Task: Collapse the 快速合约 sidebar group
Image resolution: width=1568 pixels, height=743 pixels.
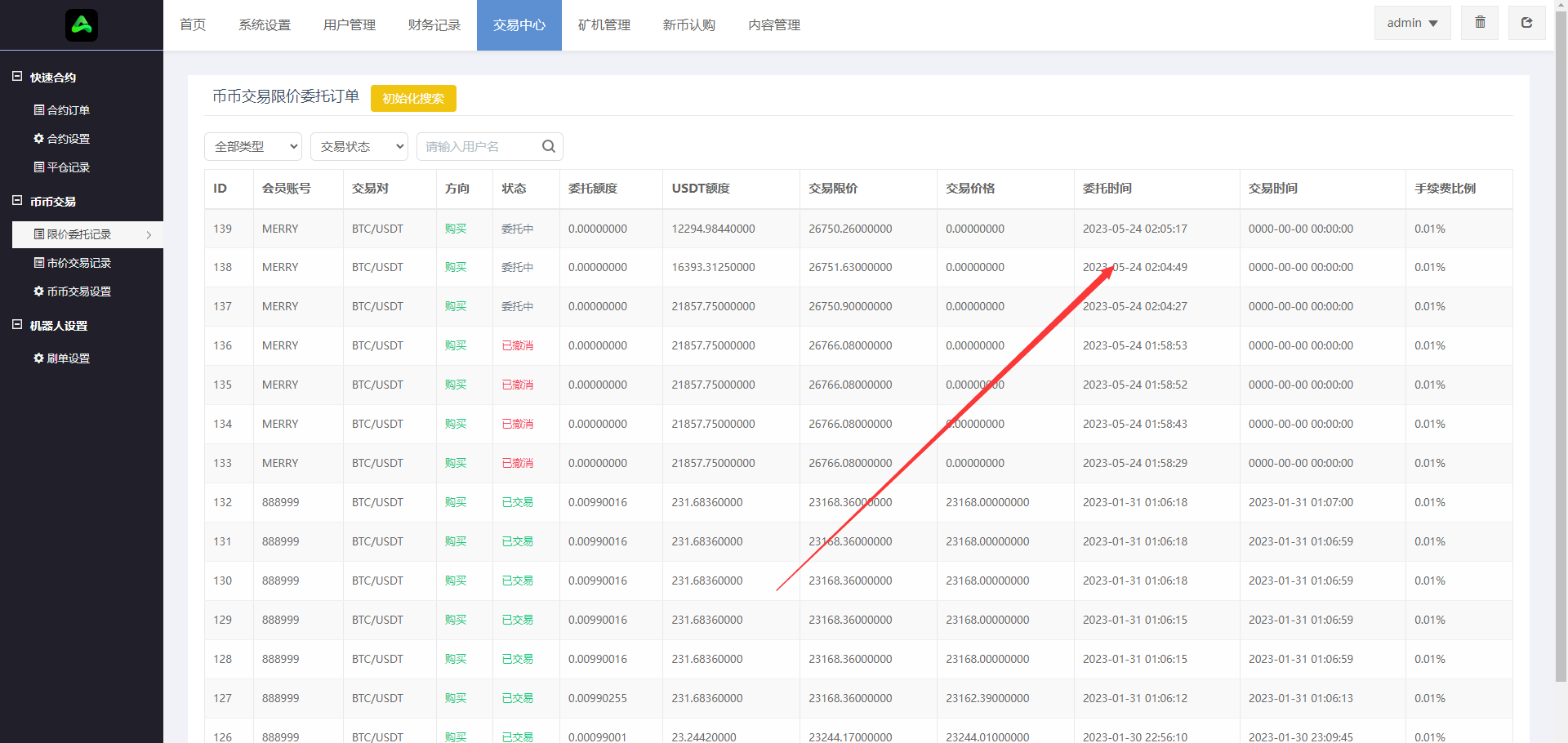Action: coord(17,77)
